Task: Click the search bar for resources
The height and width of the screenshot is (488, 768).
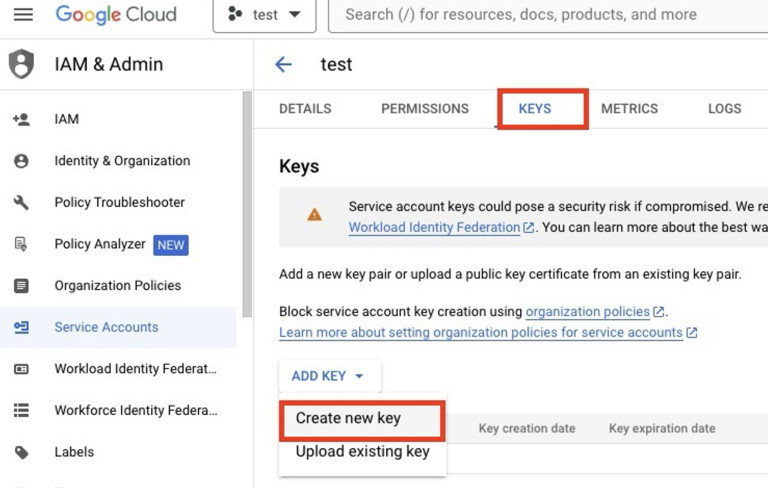Action: 540,15
